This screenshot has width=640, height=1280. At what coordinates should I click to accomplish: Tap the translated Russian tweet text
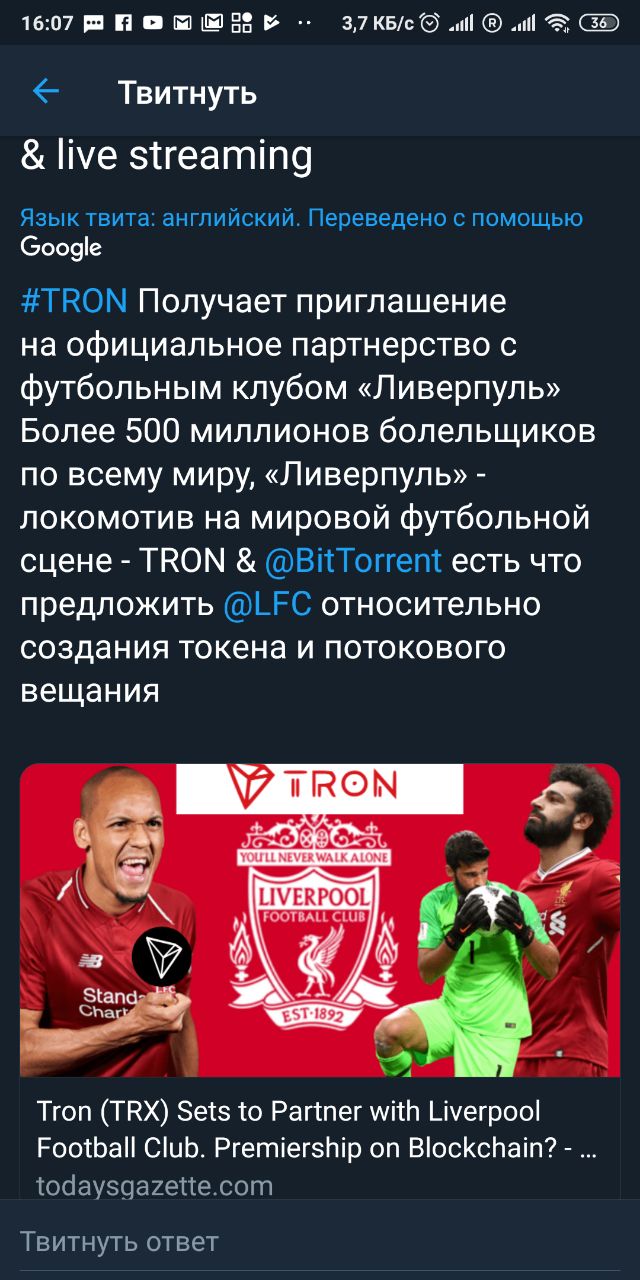[x=308, y=496]
